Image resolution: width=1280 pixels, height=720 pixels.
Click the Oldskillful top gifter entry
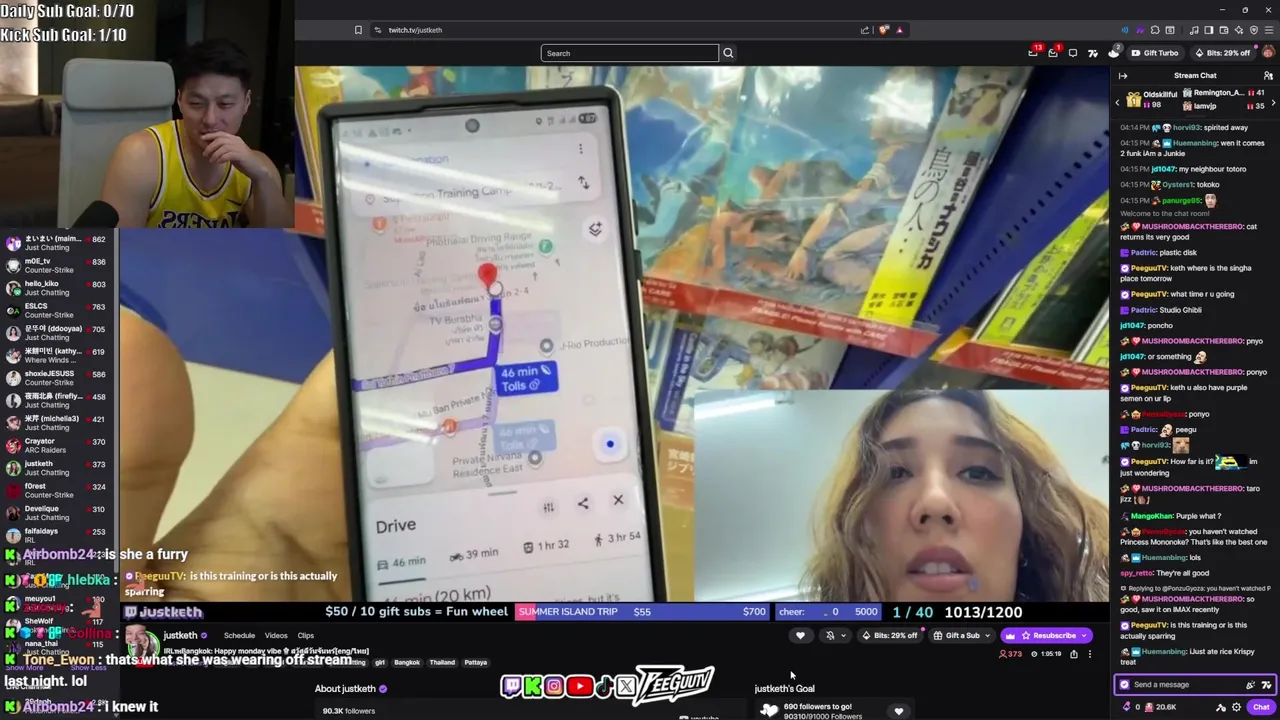[1152, 99]
